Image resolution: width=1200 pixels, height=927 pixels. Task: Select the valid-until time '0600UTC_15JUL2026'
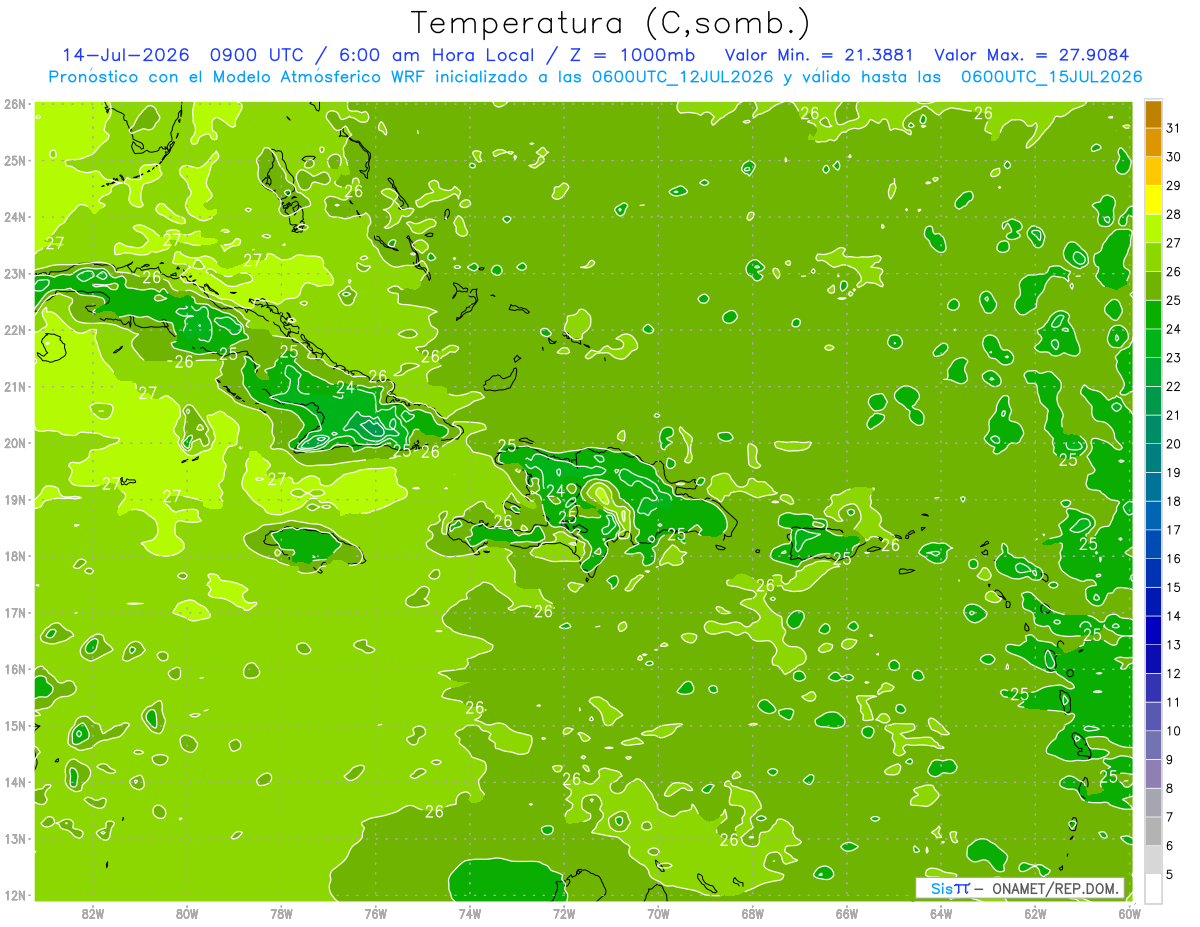tap(1052, 76)
